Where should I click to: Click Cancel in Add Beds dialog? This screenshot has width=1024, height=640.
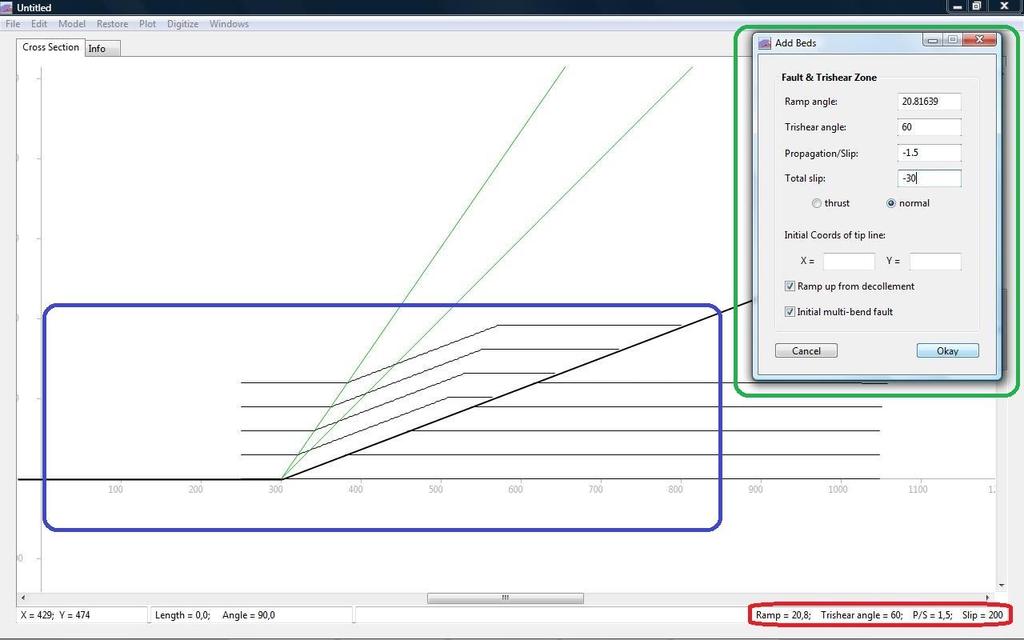click(806, 351)
